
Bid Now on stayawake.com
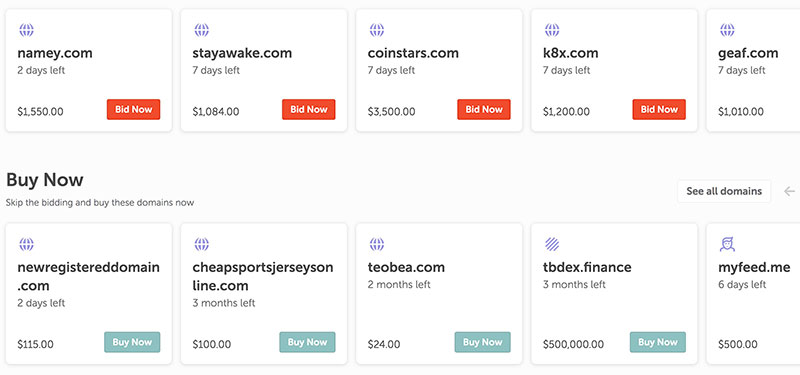click(x=309, y=109)
